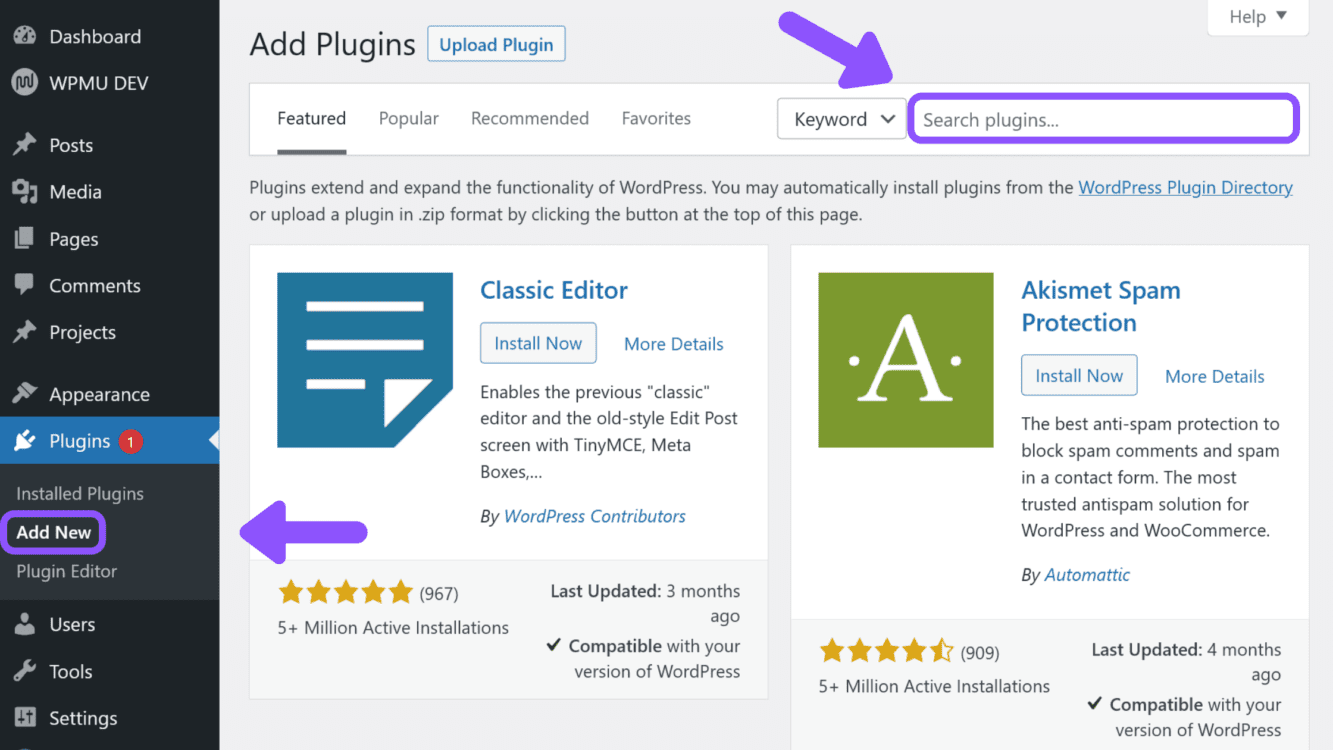Select the Tools wrench icon
The height and width of the screenshot is (750, 1333).
[x=25, y=671]
